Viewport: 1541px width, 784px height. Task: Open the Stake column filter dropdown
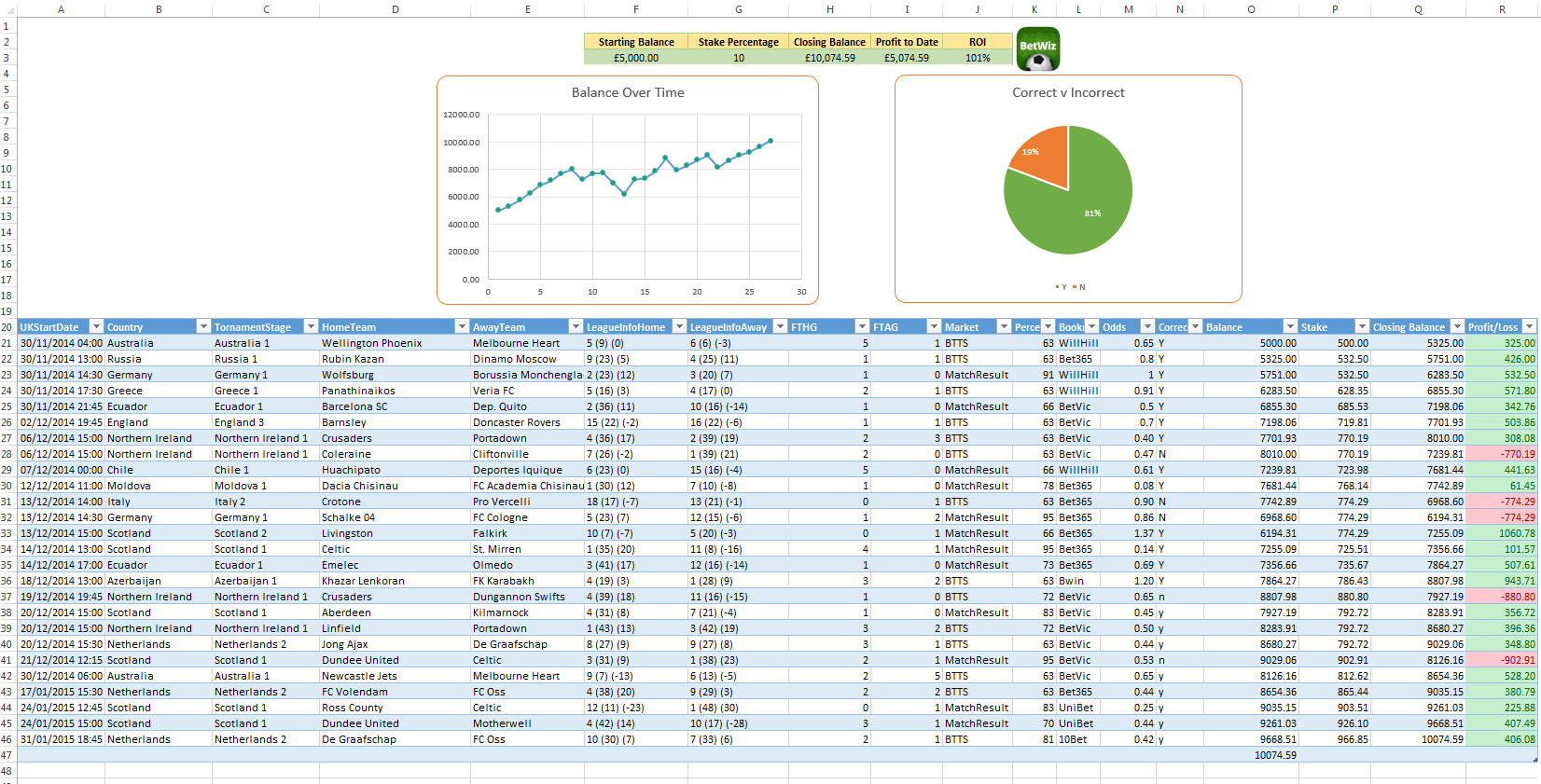click(x=1363, y=327)
